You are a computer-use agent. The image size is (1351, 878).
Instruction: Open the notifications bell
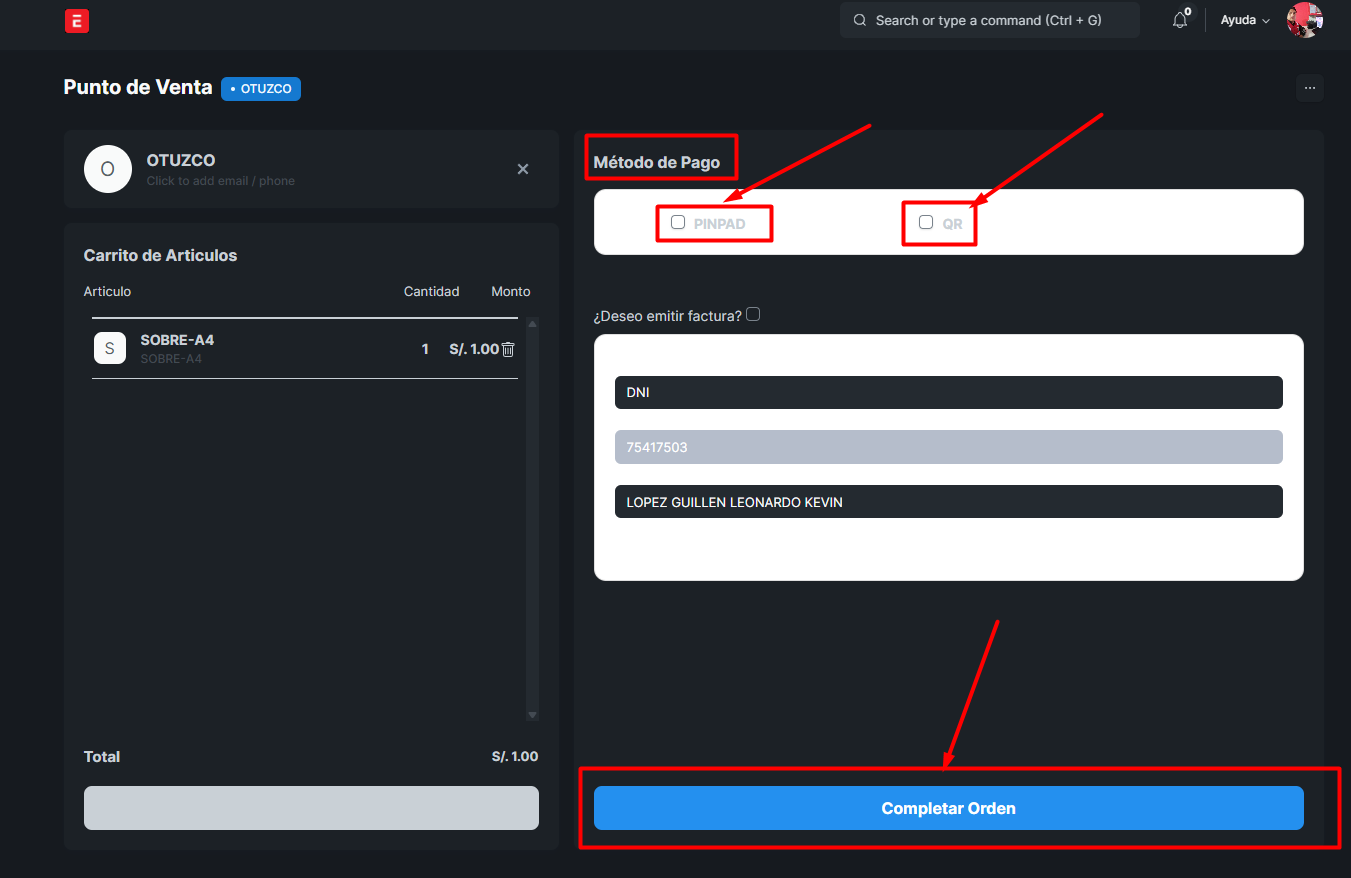tap(1180, 20)
